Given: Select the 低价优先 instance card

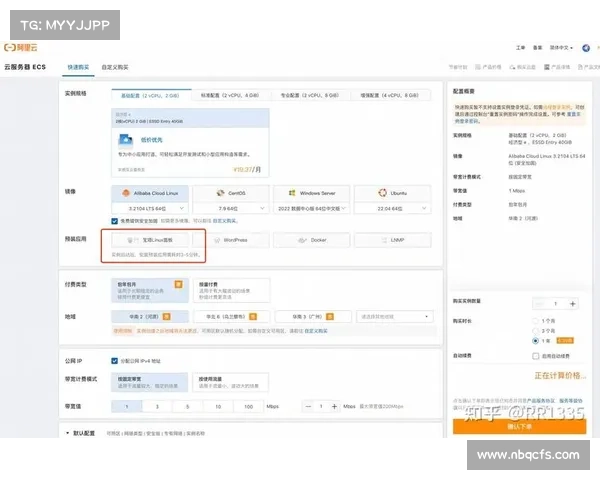Looking at the screenshot, I should (x=190, y=142).
